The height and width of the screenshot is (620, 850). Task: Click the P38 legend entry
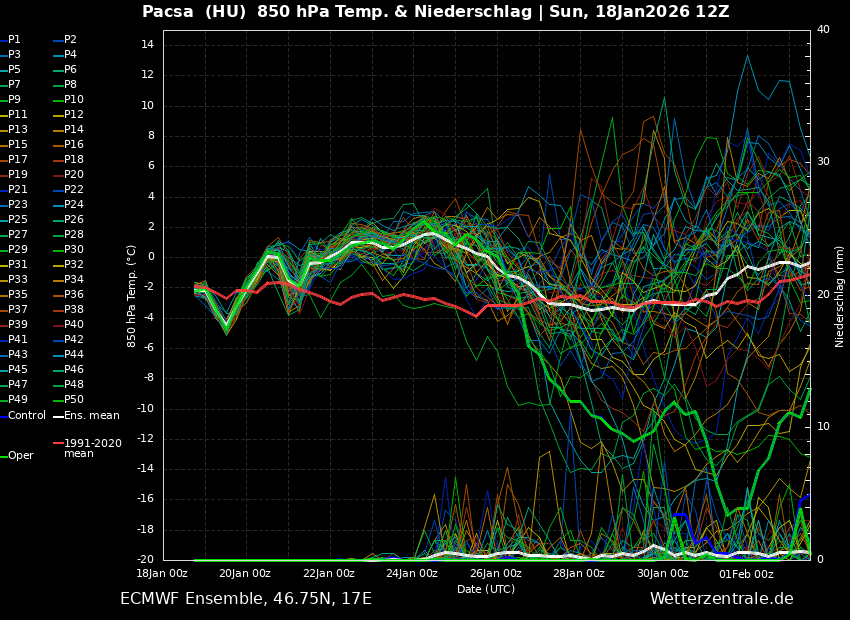click(74, 310)
